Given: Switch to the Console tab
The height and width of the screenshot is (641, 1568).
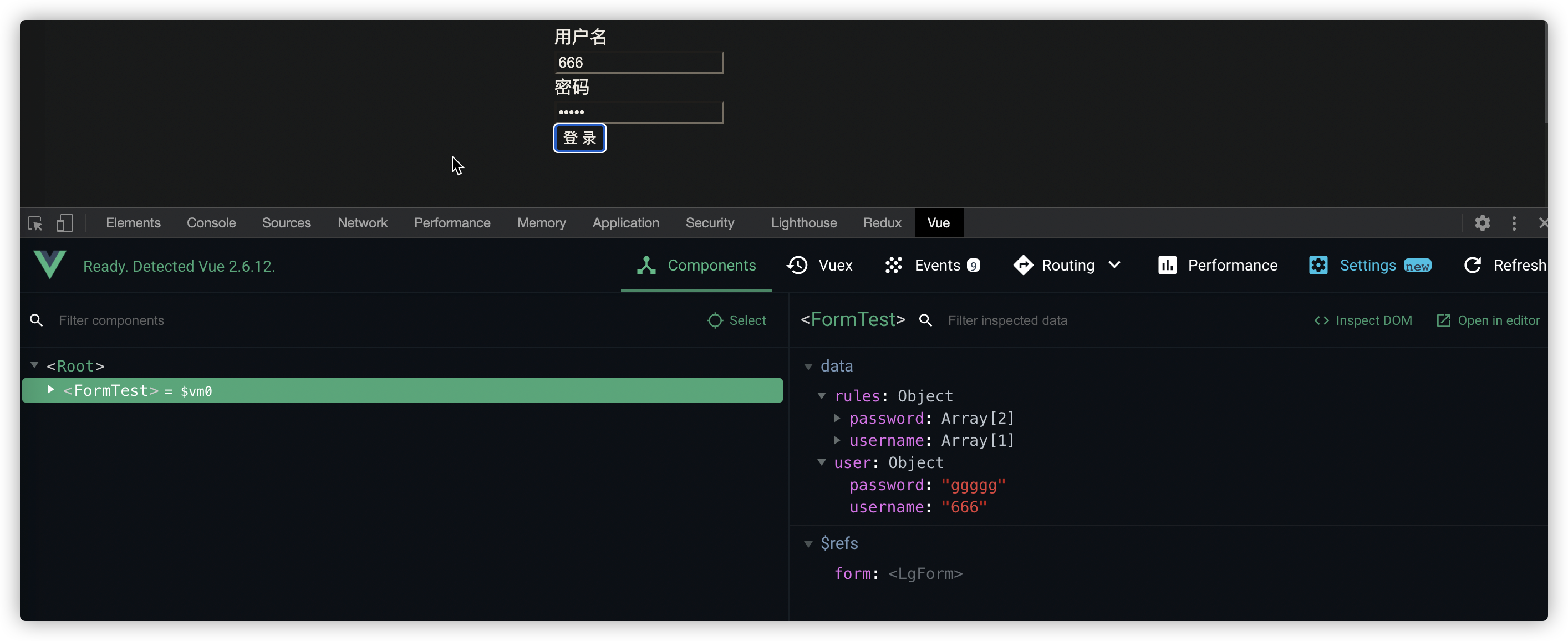Looking at the screenshot, I should pos(211,223).
